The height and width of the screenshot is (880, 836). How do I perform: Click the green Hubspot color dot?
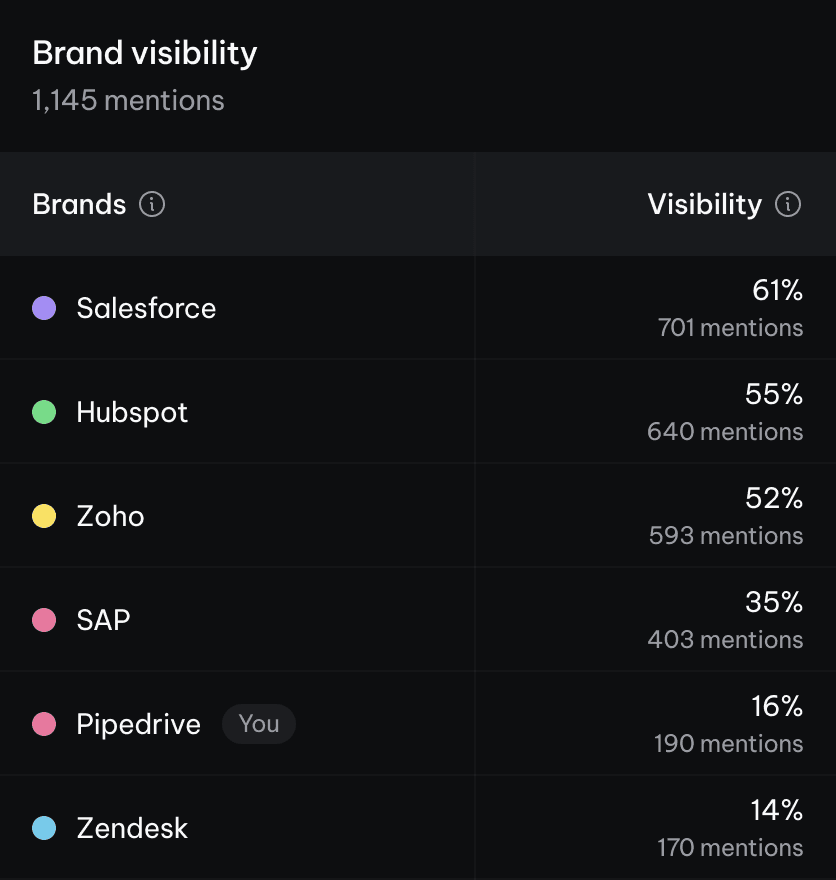pyautogui.click(x=44, y=412)
